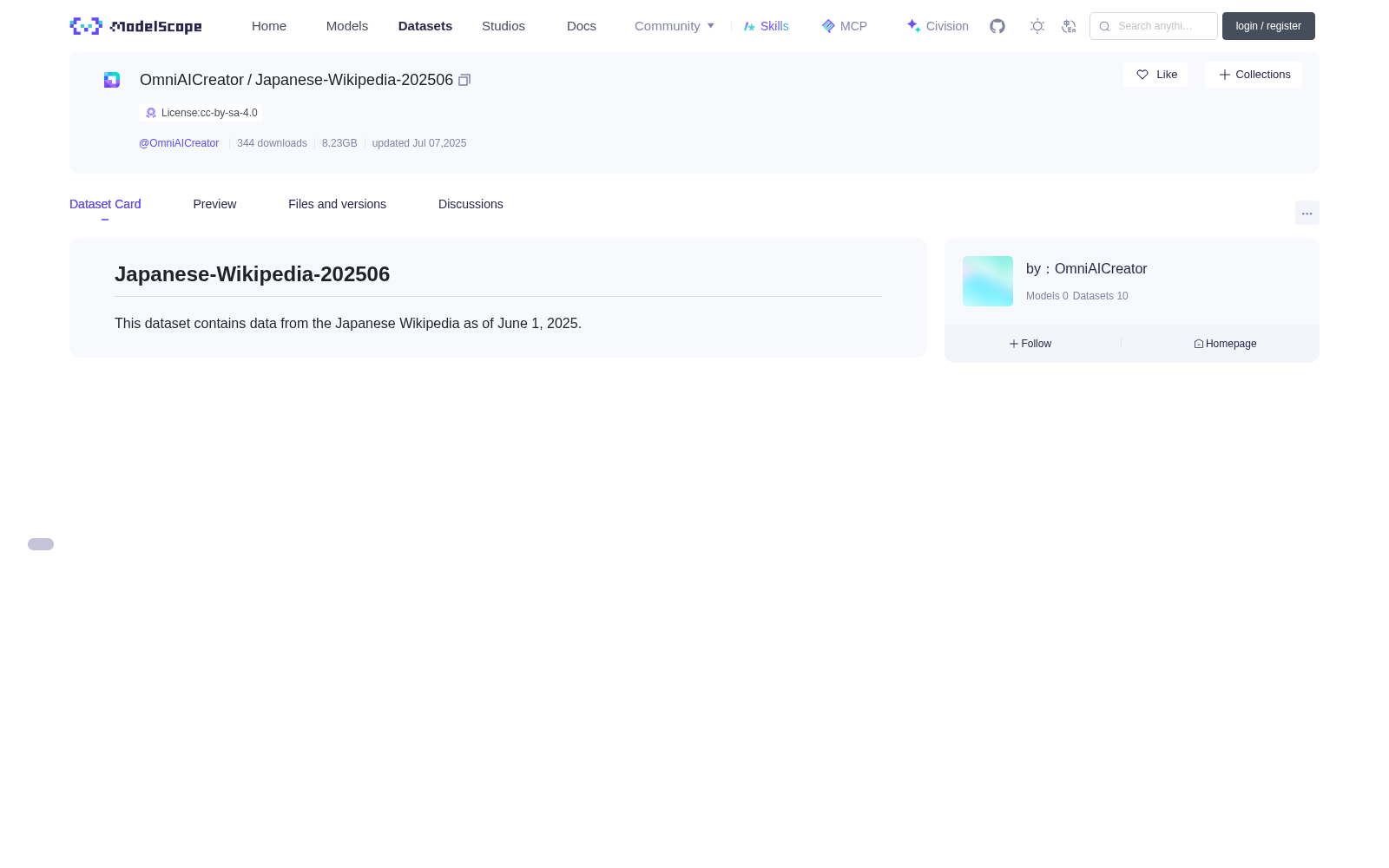Click the Like heart button
Image resolution: width=1389 pixels, height=868 pixels.
(x=1155, y=75)
